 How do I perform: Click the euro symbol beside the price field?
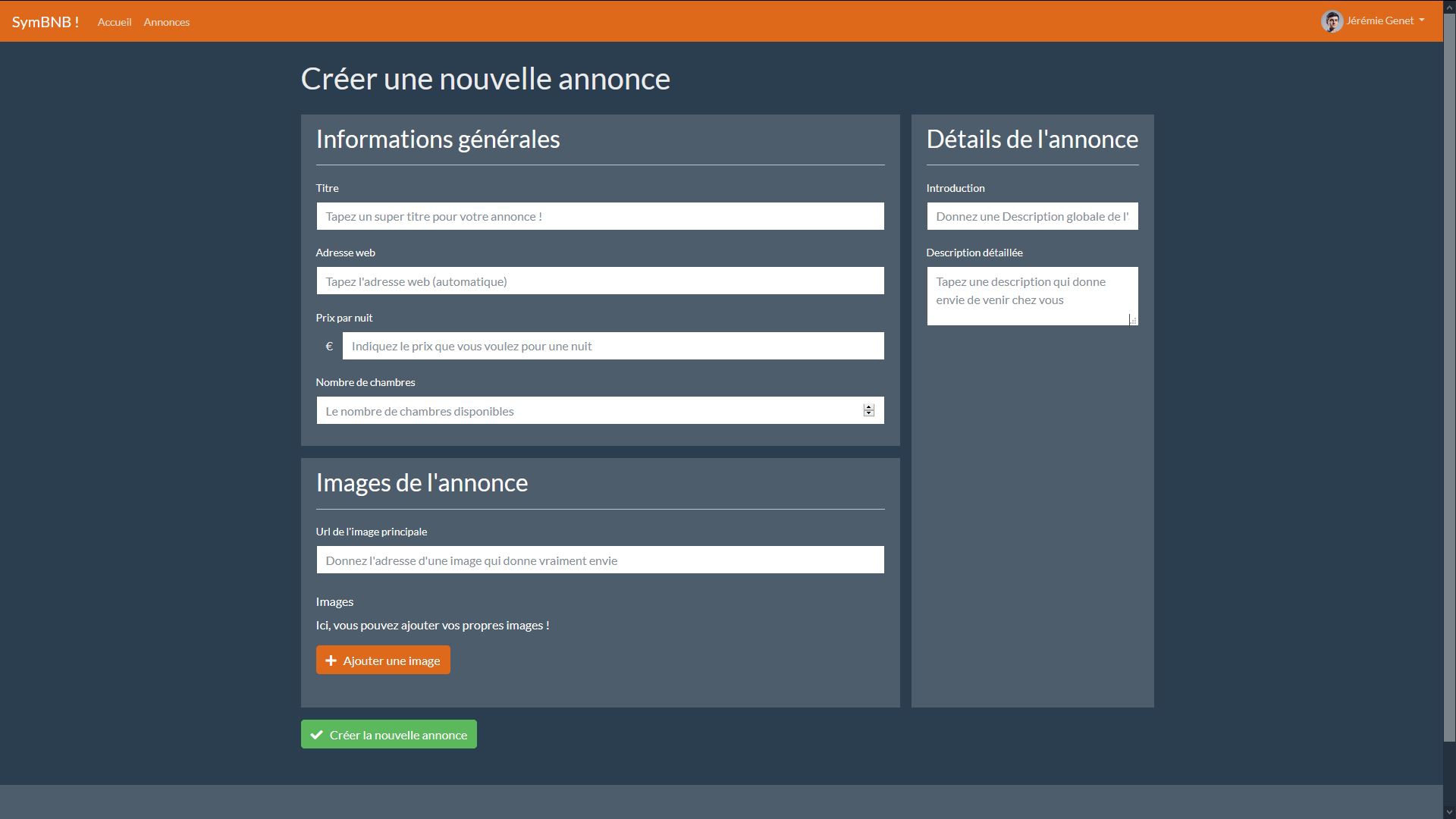pos(329,347)
